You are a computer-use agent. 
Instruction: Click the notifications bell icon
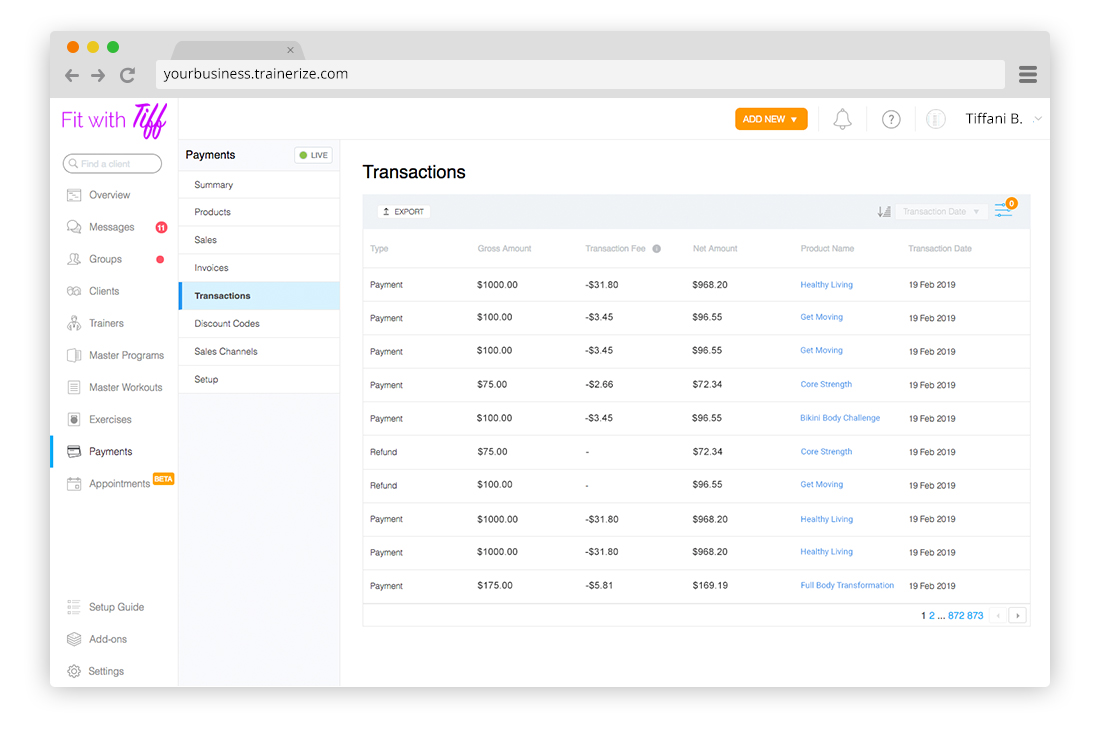coord(842,120)
